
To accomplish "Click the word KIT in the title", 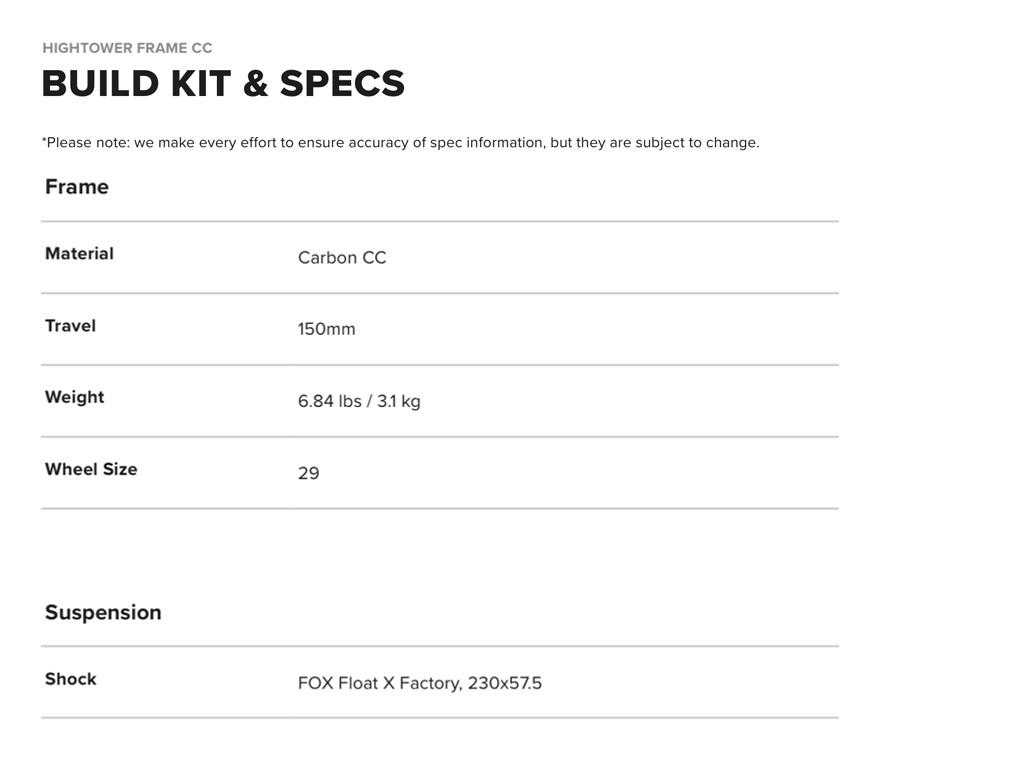I will click(201, 84).
